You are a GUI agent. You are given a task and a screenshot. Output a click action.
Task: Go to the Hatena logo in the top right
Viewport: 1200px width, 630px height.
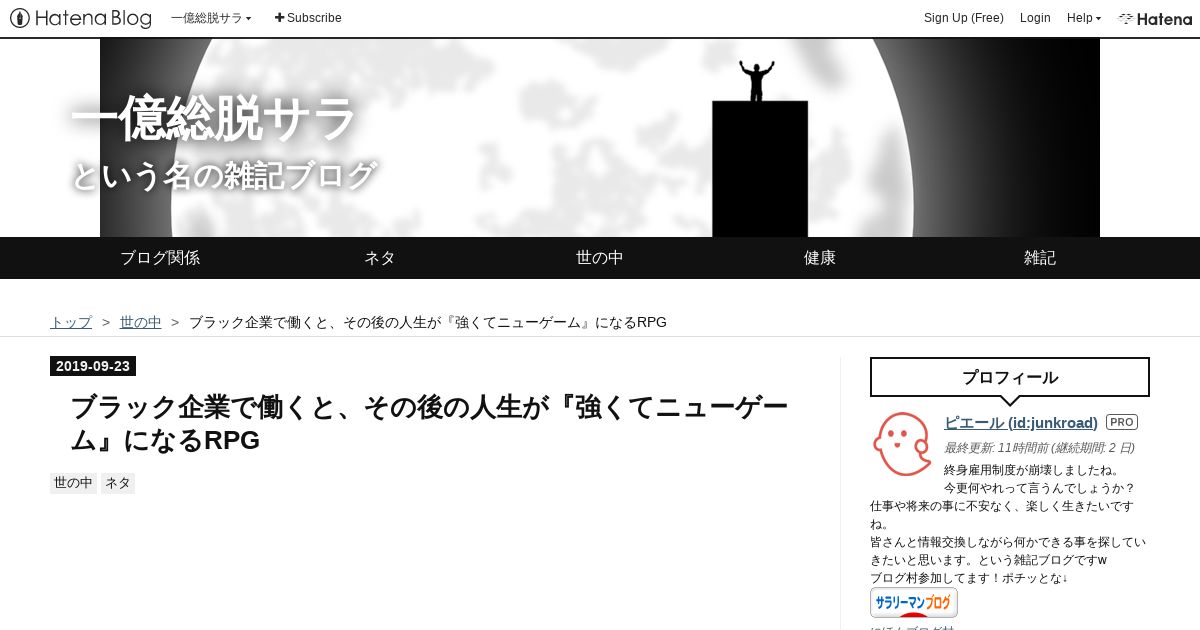[x=1155, y=18]
